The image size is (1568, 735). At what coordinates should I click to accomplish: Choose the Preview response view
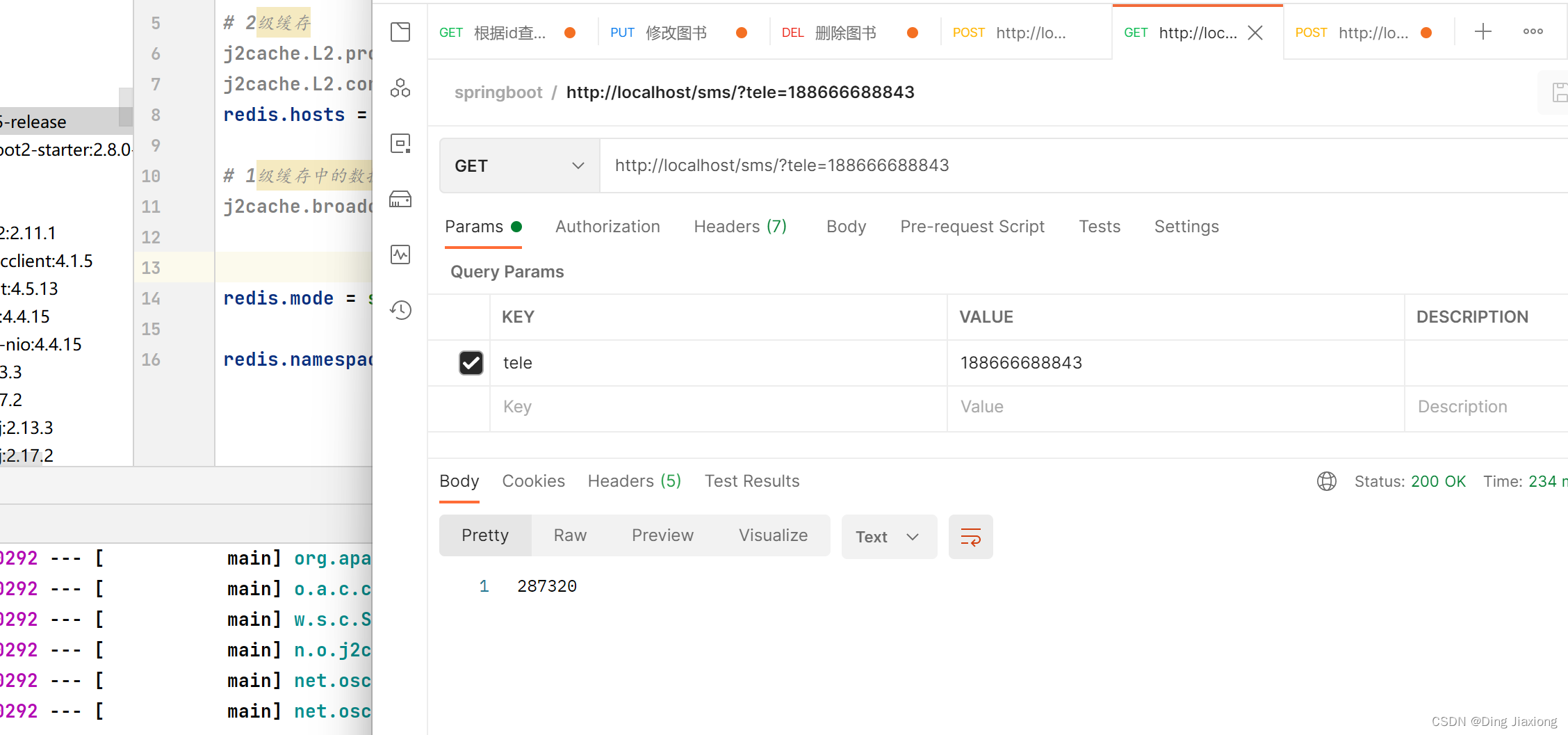coord(662,535)
